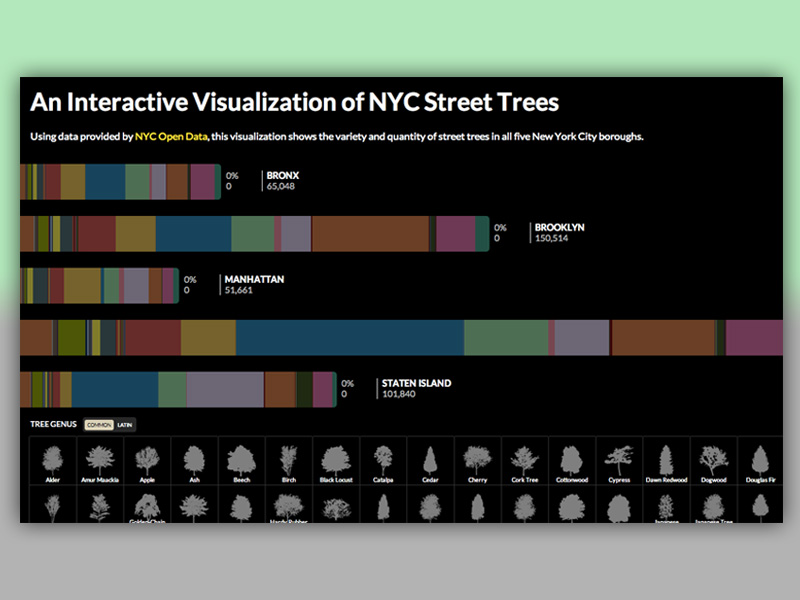
Task: Select the Beech tree thumbnail
Action: (241, 460)
